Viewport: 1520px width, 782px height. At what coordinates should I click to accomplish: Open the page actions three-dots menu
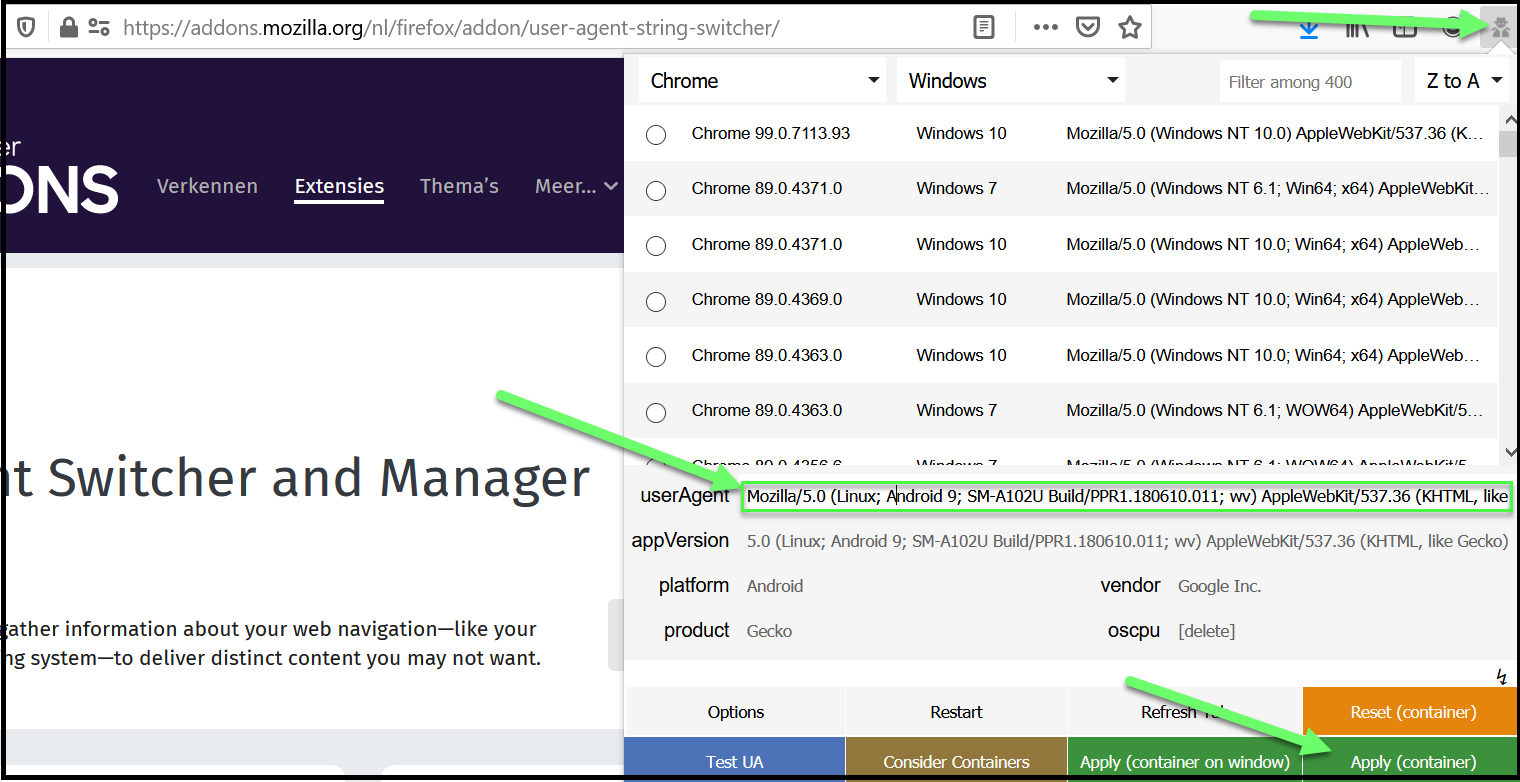1045,28
